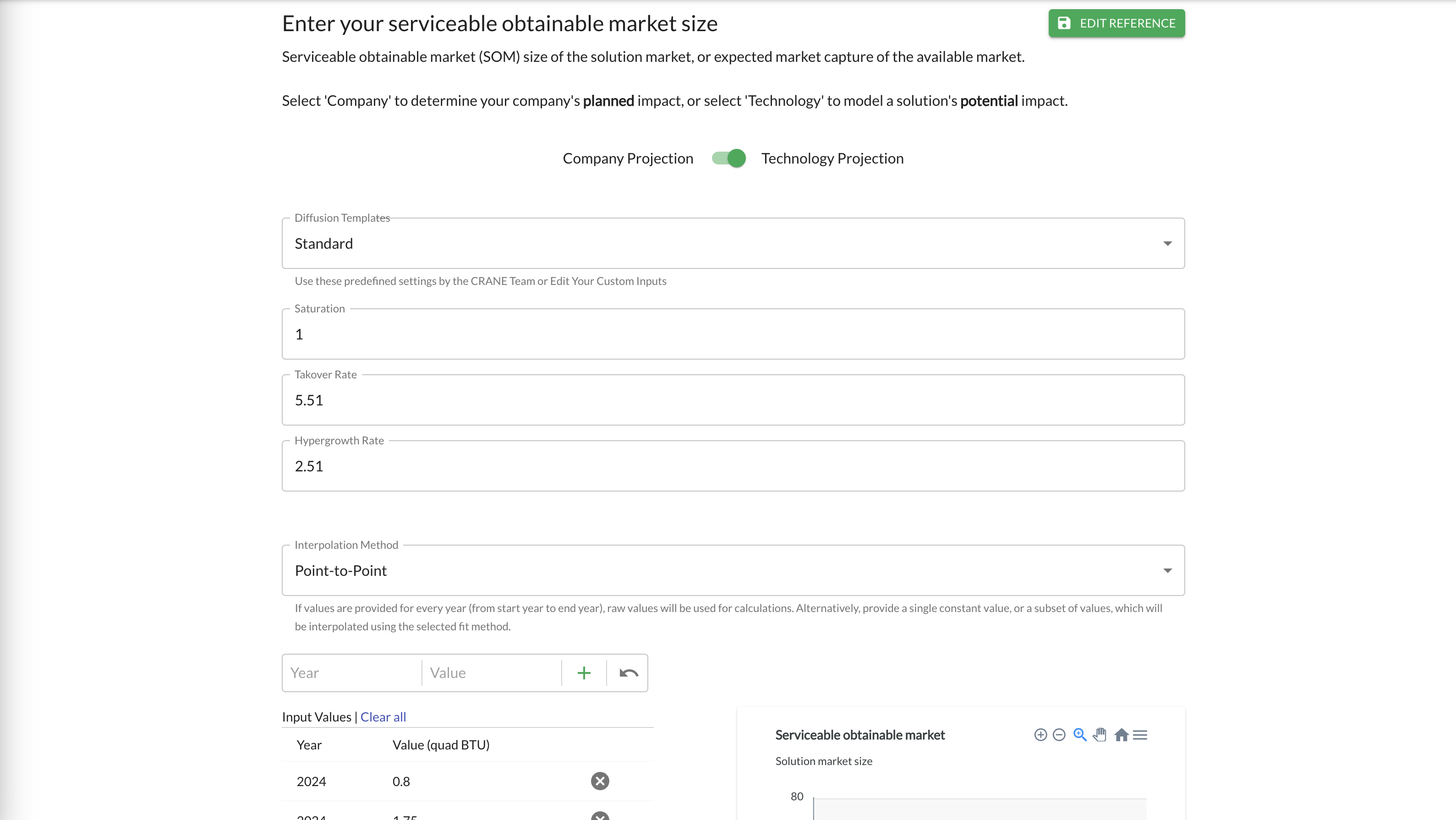Open the Diffusion Templates dropdown
This screenshot has height=820, width=1456.
coord(733,244)
